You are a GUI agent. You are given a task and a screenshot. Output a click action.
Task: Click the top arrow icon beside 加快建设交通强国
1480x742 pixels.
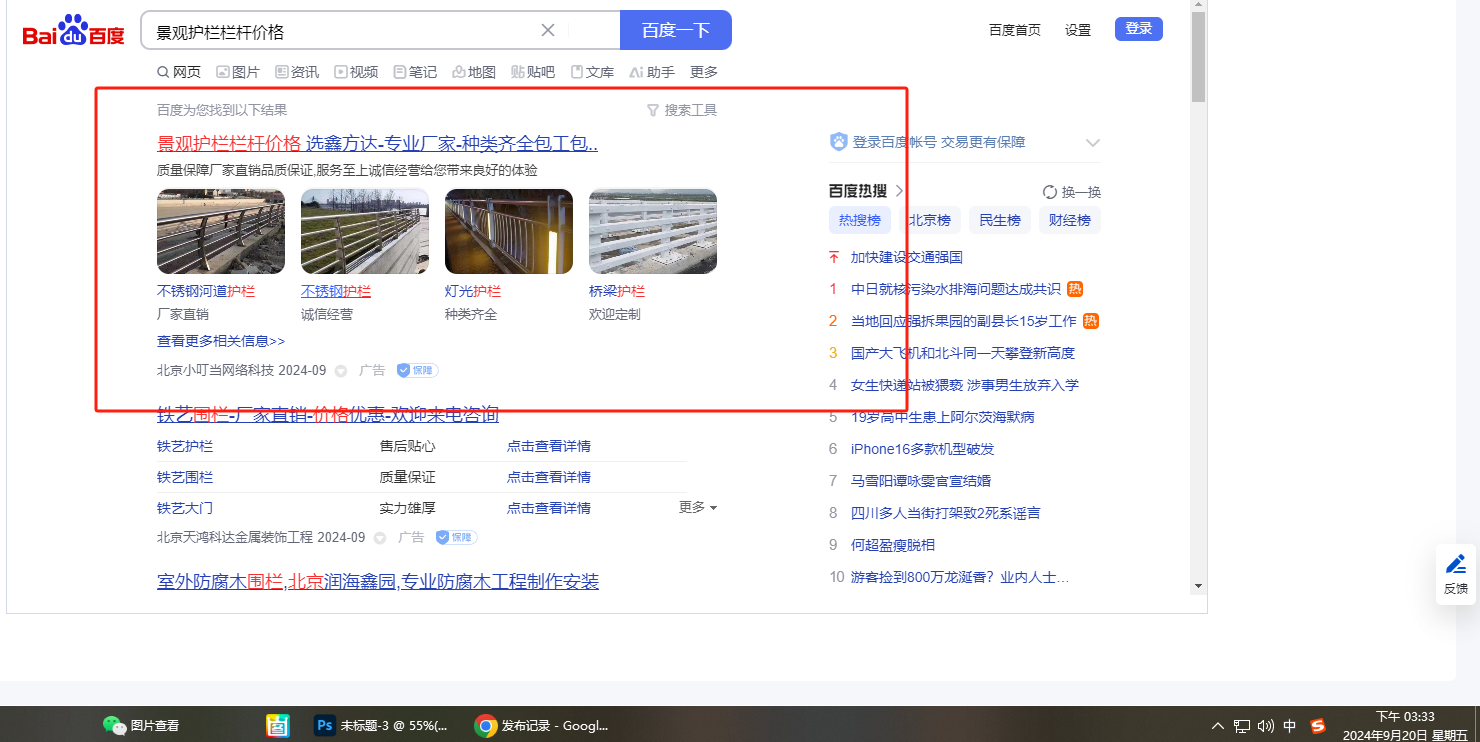[x=834, y=257]
